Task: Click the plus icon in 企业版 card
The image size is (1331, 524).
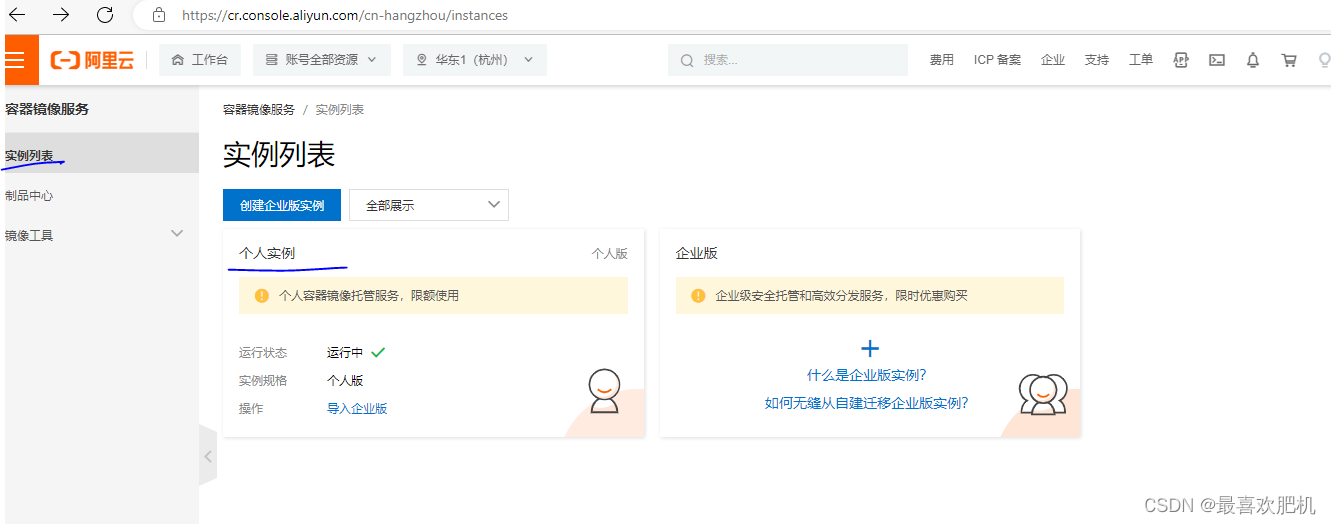Action: click(x=870, y=349)
